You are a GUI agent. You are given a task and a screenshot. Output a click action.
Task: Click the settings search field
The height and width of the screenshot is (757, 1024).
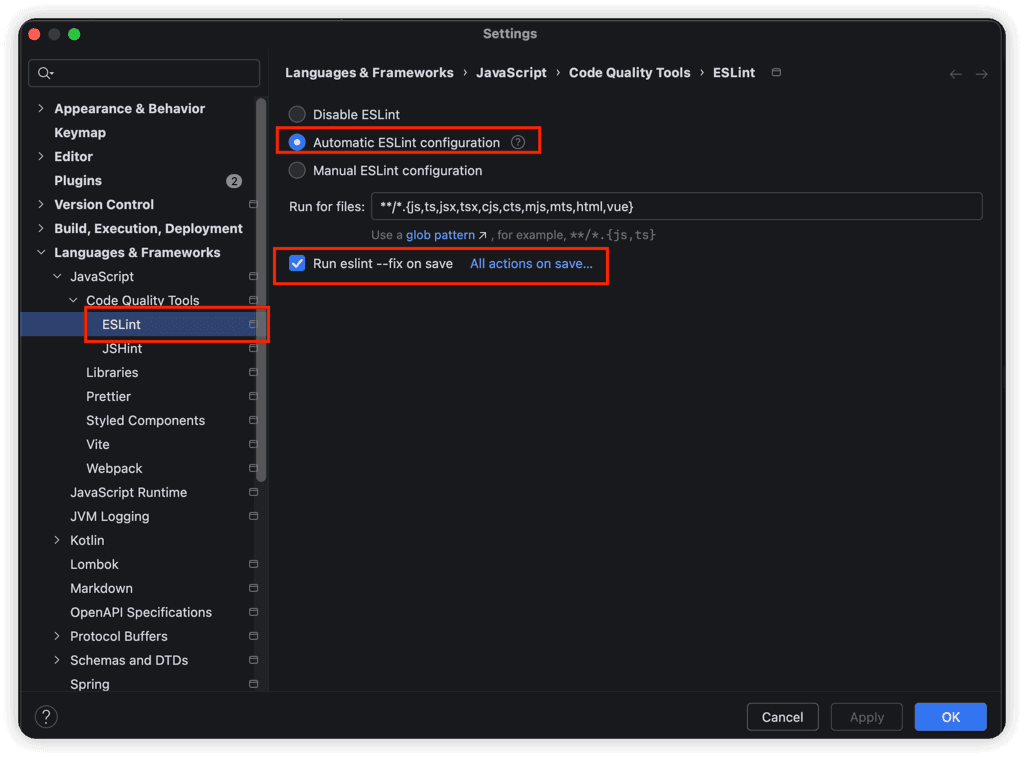[x=144, y=73]
